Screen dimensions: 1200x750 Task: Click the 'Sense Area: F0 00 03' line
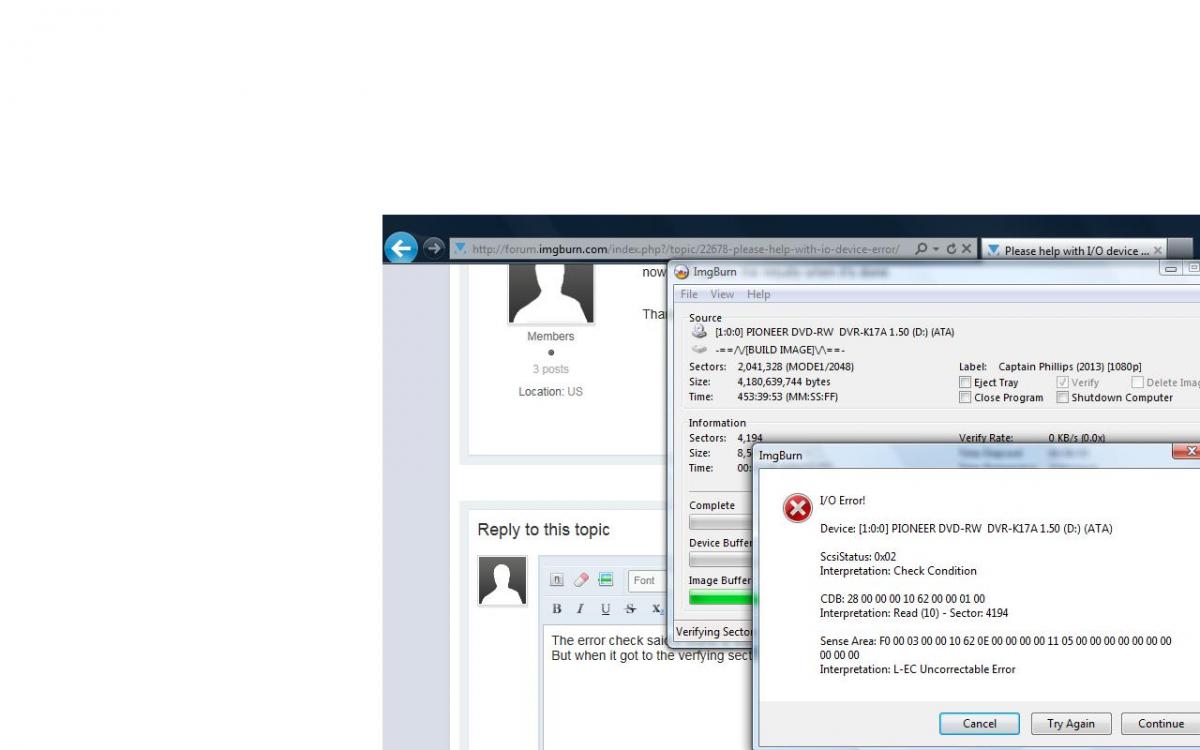point(996,647)
